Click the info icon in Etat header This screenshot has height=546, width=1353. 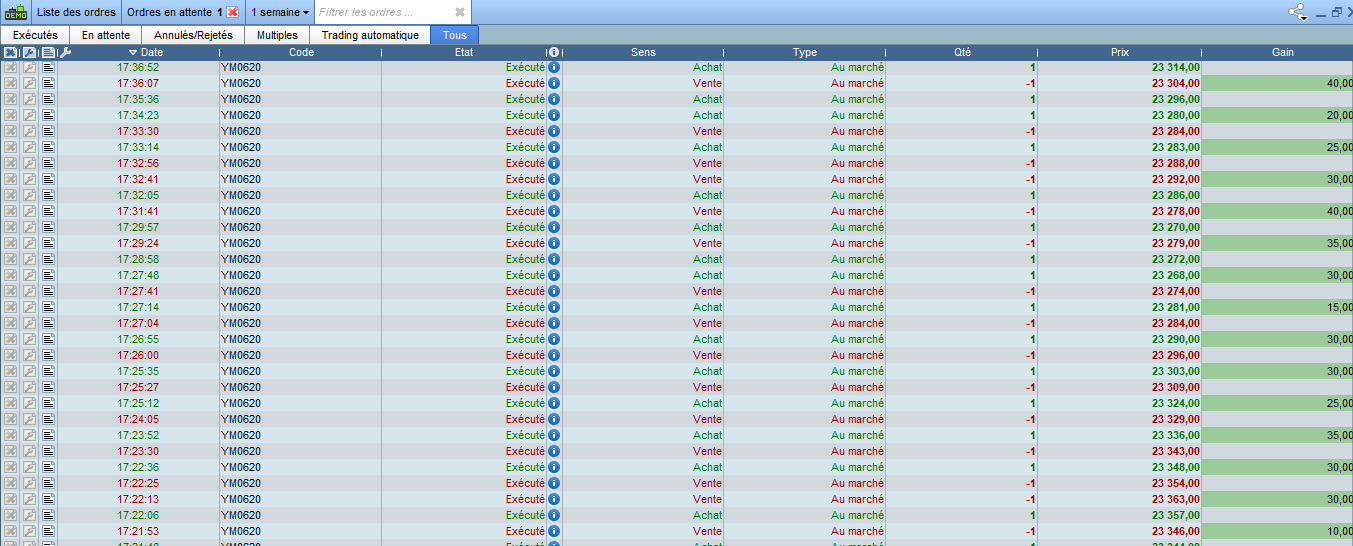(554, 52)
